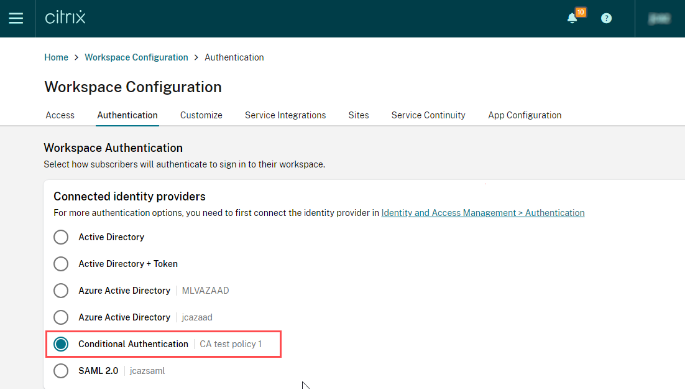Switch to the Access tab
Viewport: 685px width, 389px height.
pos(60,115)
